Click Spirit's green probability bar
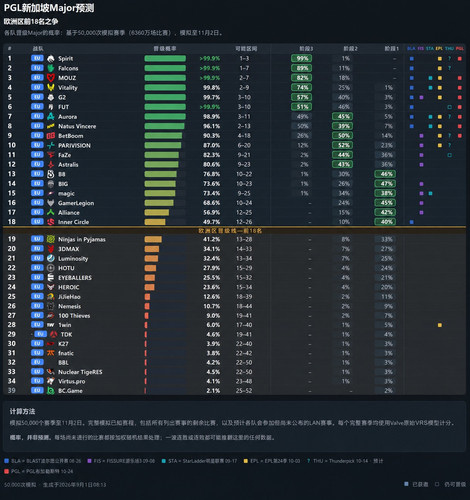This screenshot has width=470, height=500. 165,59
